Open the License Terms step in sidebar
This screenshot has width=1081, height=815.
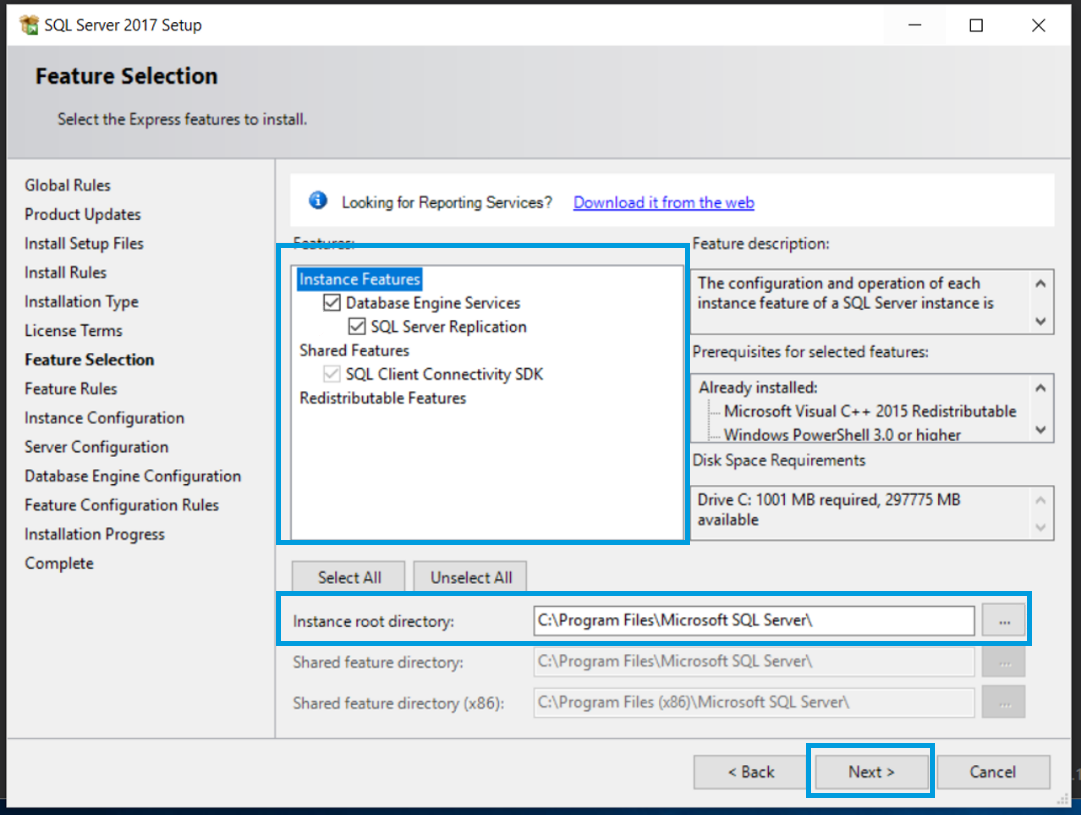[x=73, y=330]
